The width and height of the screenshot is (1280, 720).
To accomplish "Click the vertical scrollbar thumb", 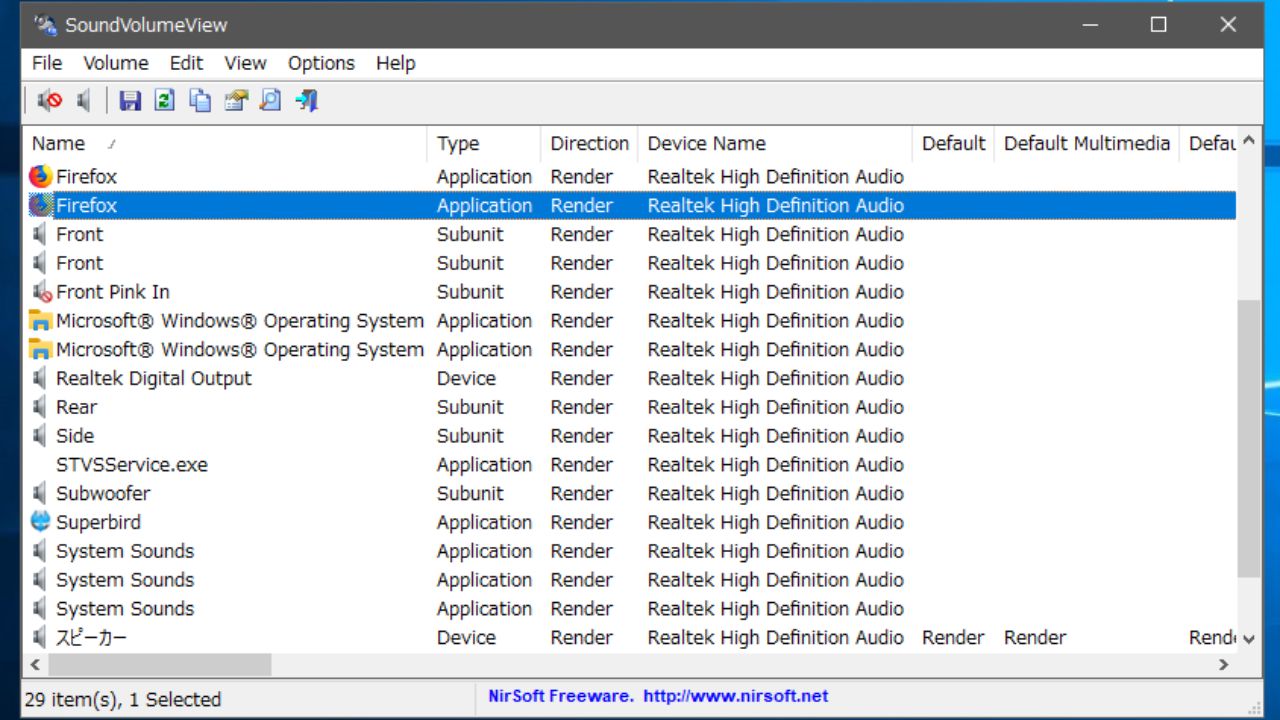I will coord(1248,437).
